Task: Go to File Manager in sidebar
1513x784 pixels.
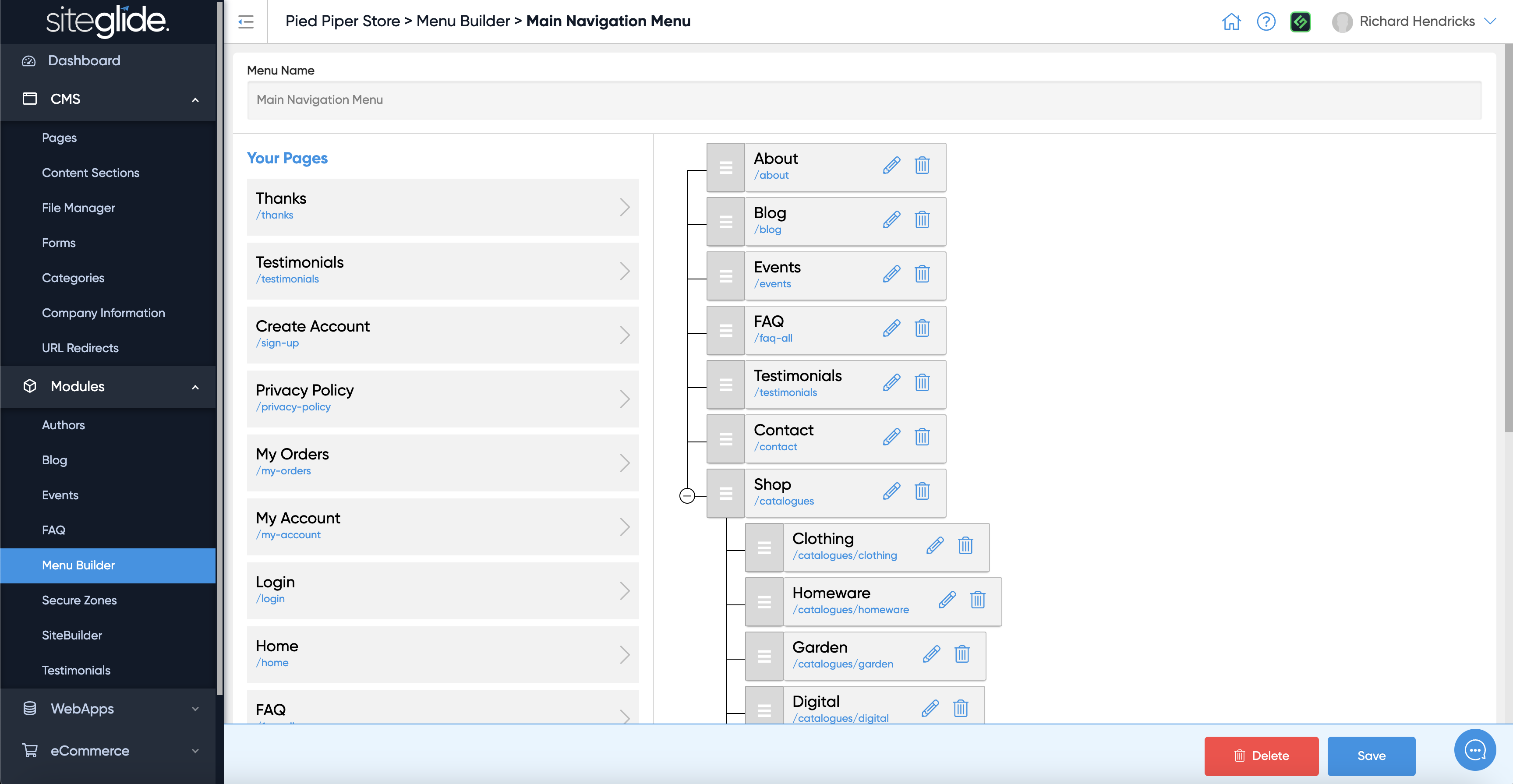Action: point(78,208)
